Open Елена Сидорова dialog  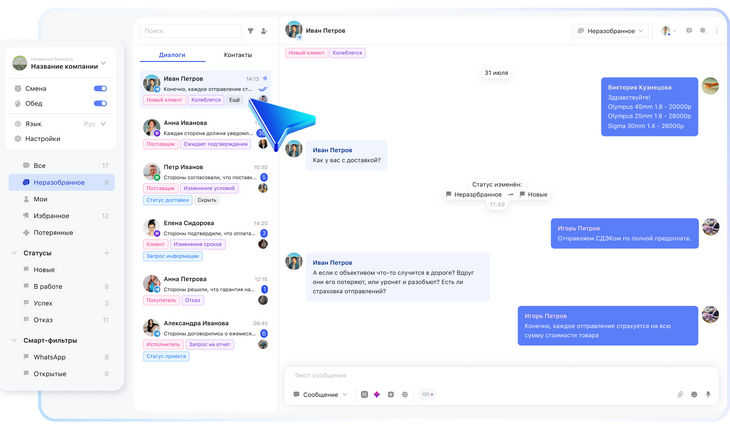(205, 240)
